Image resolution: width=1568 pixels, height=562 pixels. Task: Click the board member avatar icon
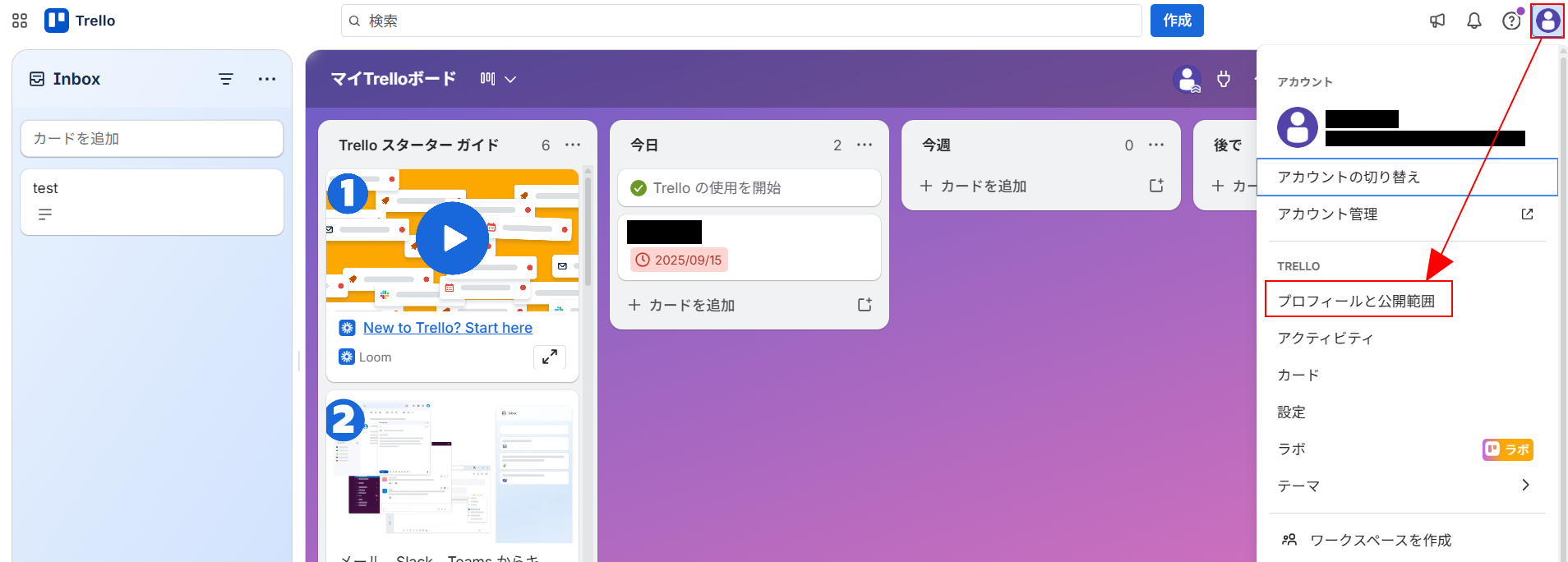click(x=1187, y=79)
